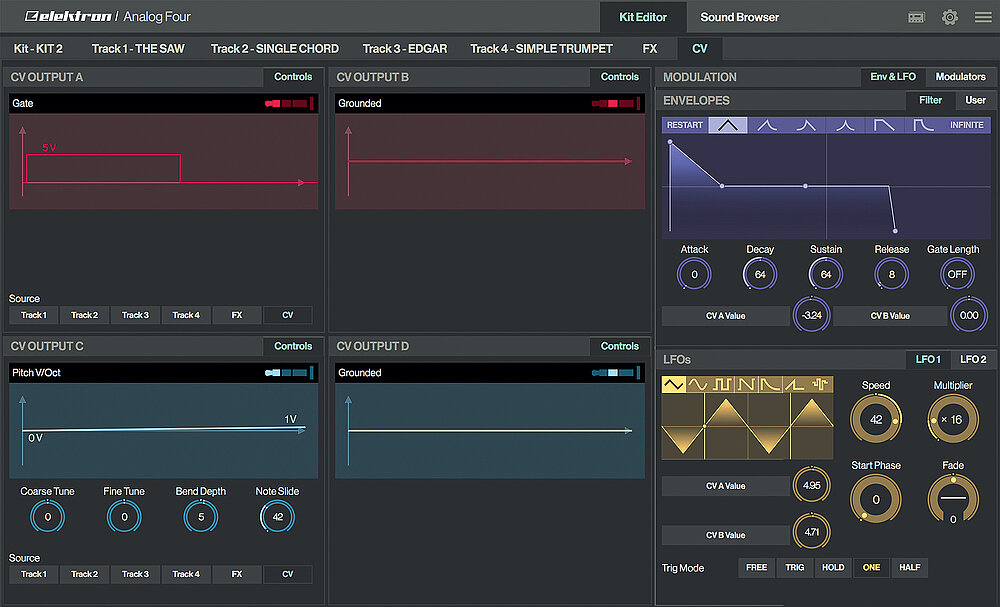Switch to the Sound Browser tab
1000x607 pixels.
[739, 17]
